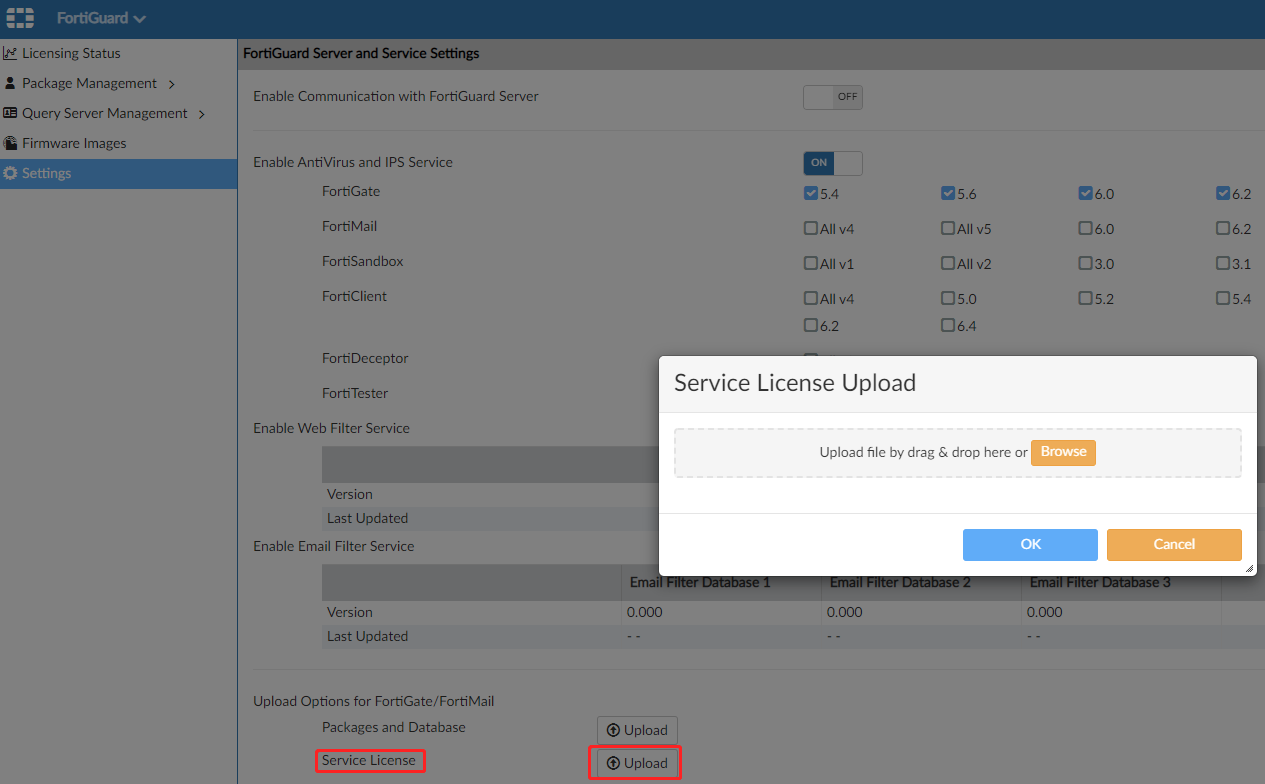The height and width of the screenshot is (784, 1265).
Task: Click the Packages and Database label
Action: pos(394,727)
